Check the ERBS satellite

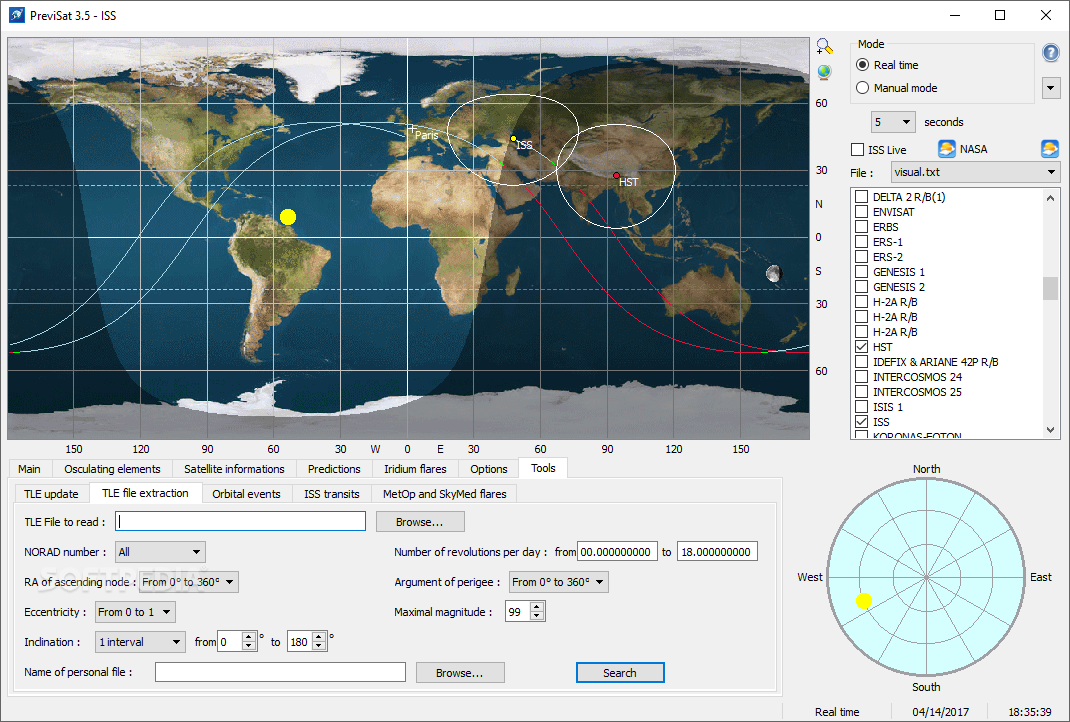[x=862, y=227]
